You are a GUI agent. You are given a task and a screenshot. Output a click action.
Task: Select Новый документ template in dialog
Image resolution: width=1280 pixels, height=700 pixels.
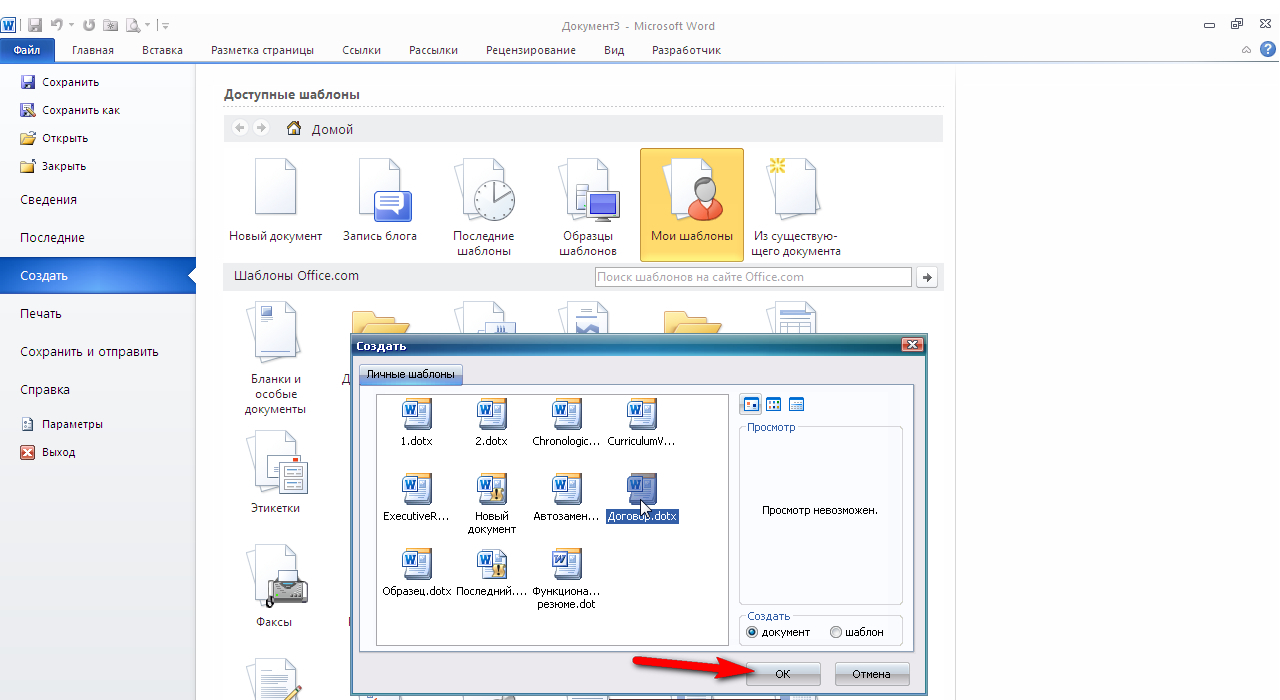click(492, 504)
